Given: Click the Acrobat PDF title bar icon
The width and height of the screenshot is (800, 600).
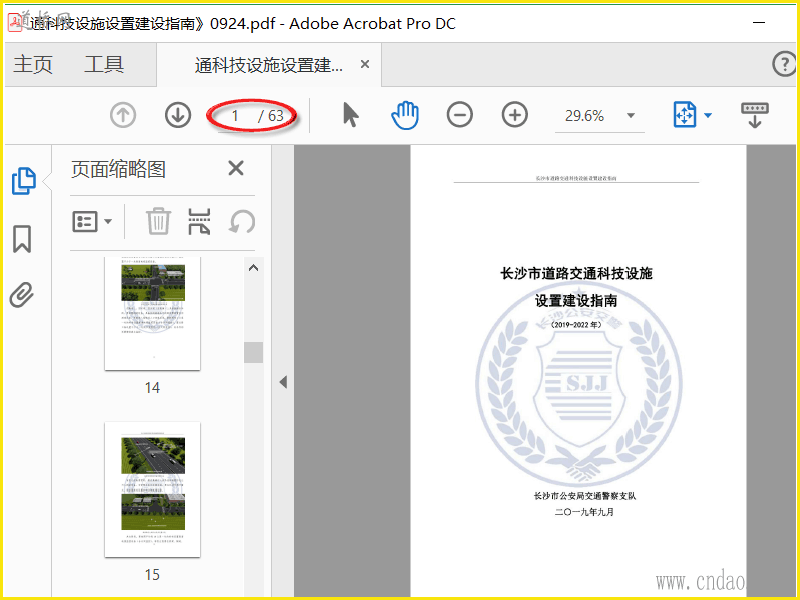Looking at the screenshot, I should (x=15, y=22).
